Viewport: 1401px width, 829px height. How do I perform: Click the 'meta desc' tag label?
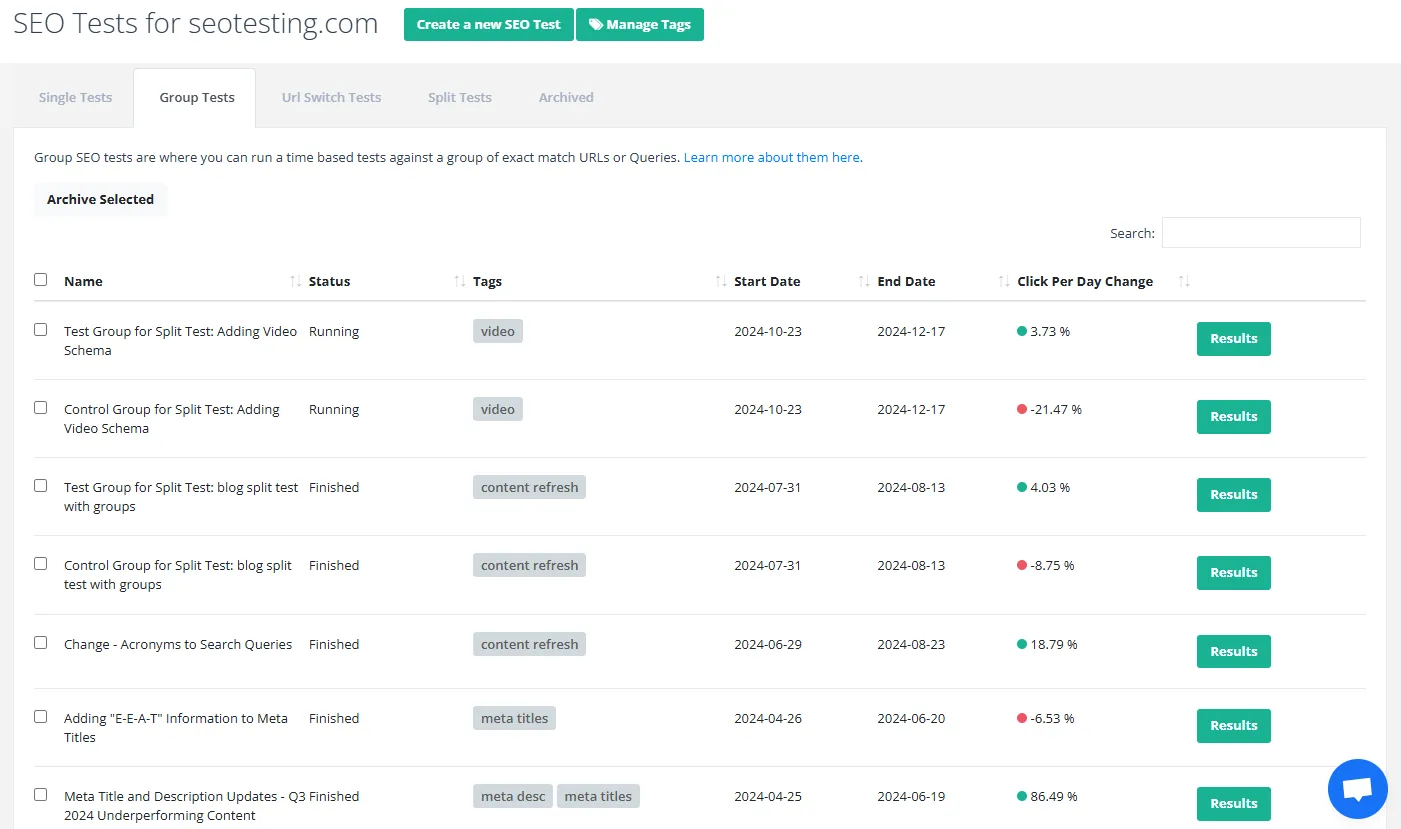[x=513, y=797]
